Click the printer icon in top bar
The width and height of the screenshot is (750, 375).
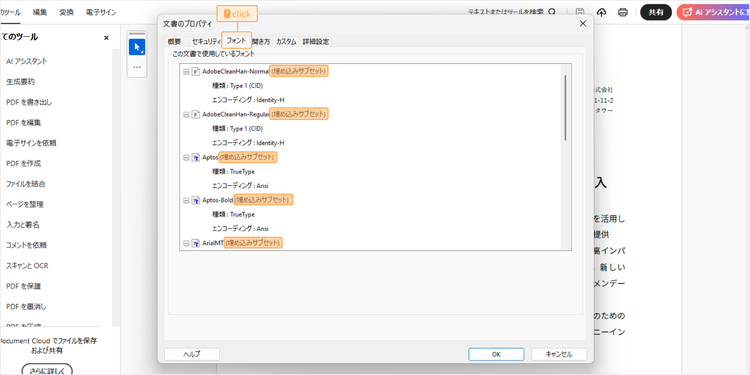pyautogui.click(x=623, y=12)
